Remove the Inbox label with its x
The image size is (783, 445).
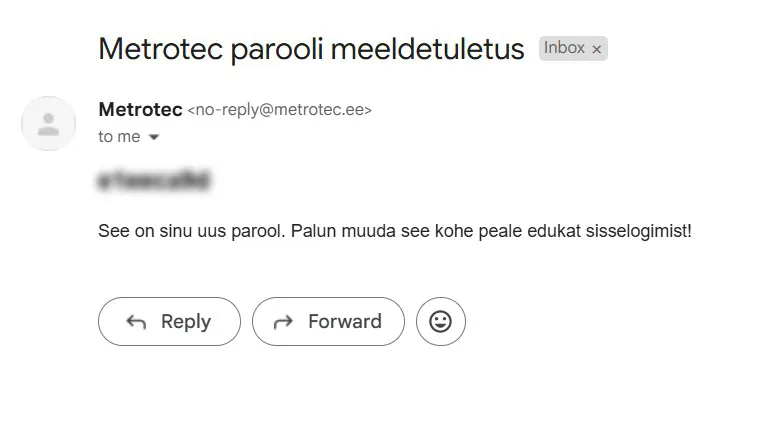point(597,49)
